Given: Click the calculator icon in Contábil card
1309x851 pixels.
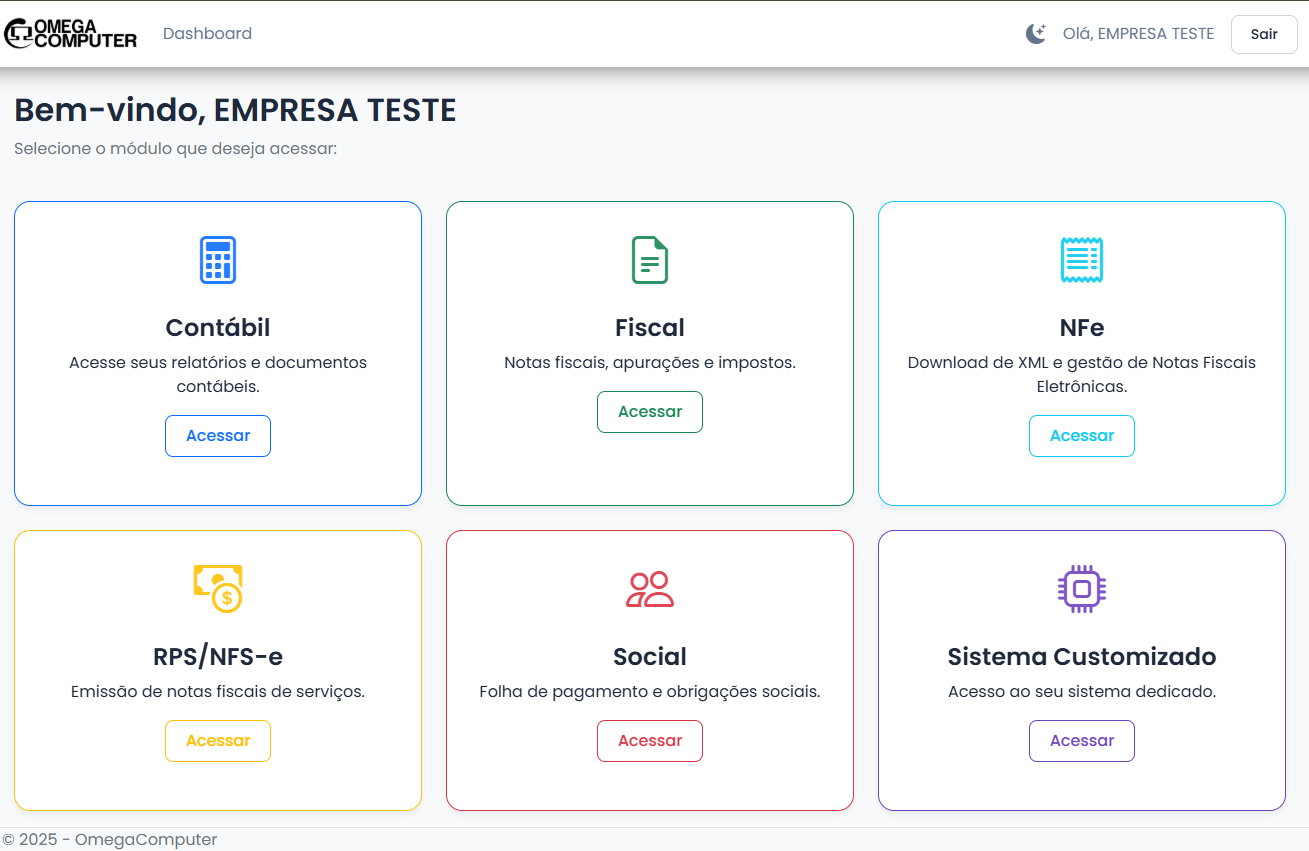Looking at the screenshot, I should (218, 260).
